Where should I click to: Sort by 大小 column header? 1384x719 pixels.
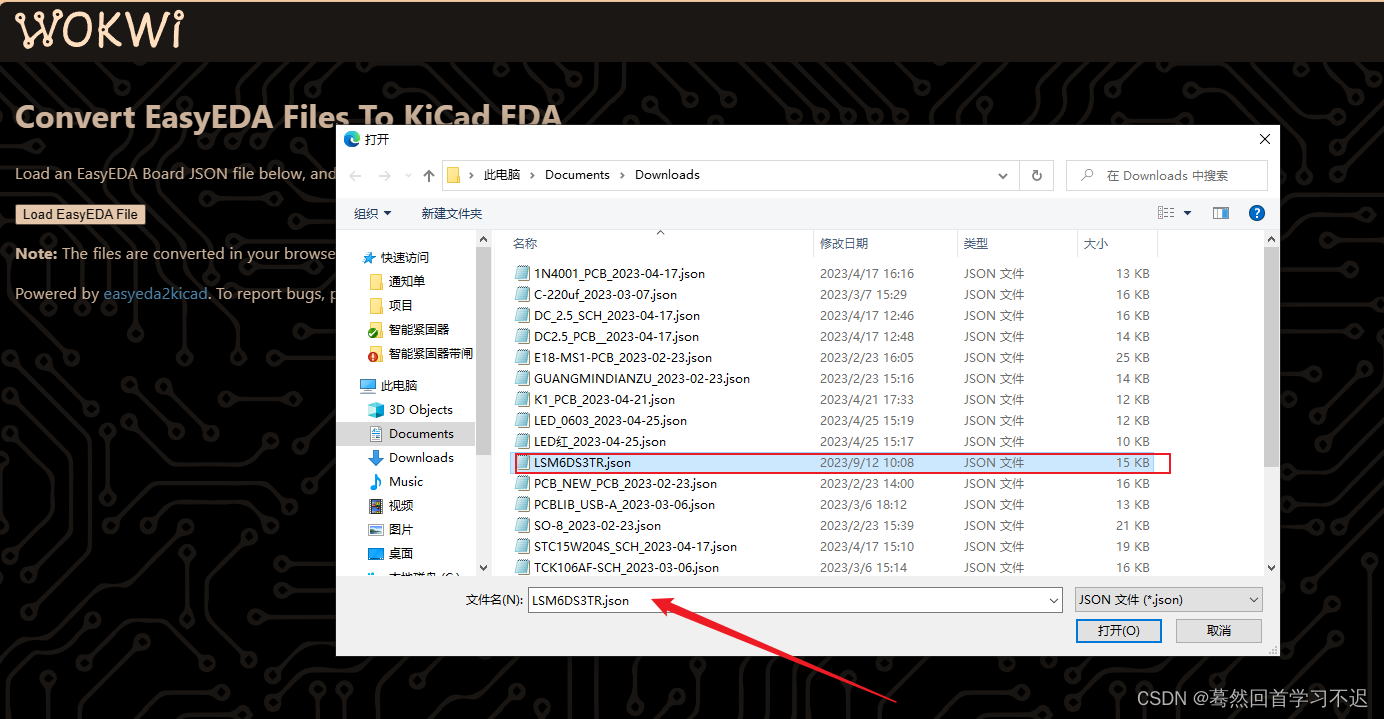pyautogui.click(x=1095, y=244)
